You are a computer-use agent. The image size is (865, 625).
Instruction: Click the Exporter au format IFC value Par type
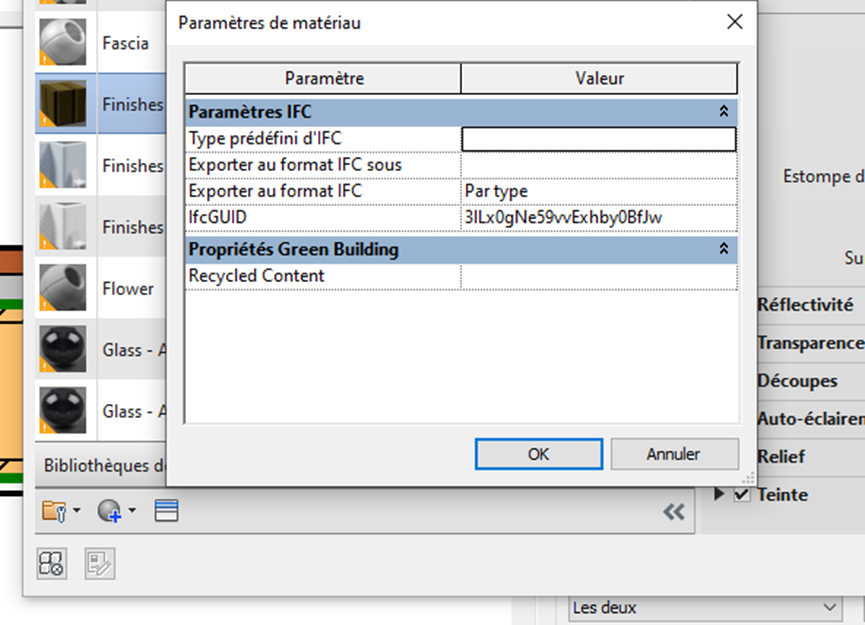(598, 190)
